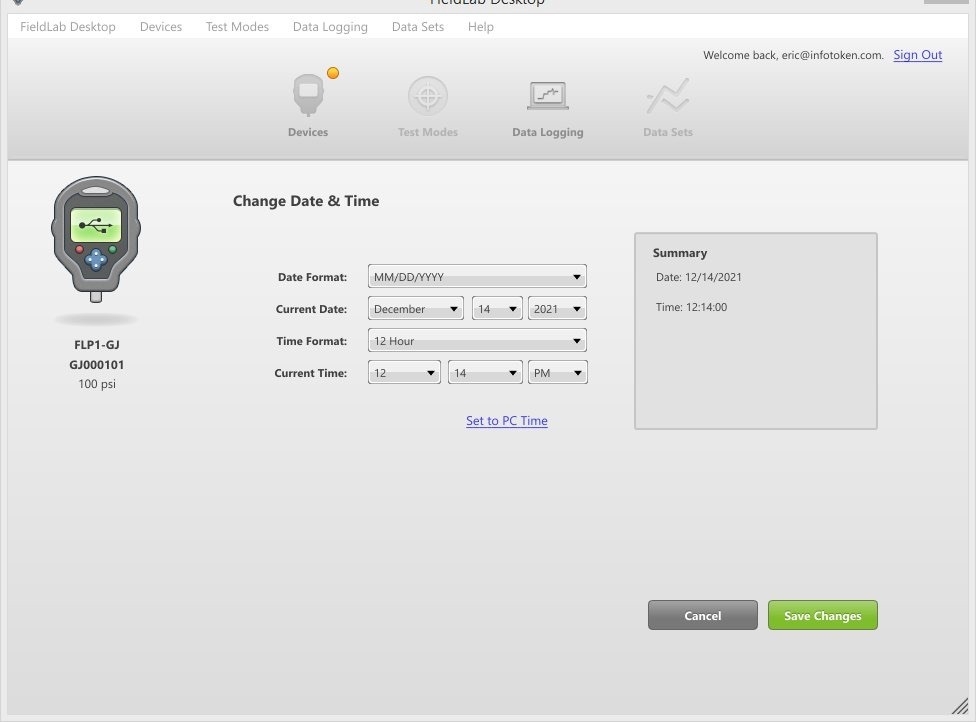Click the orange notification dot on Devices
This screenshot has width=976, height=722.
tap(333, 73)
